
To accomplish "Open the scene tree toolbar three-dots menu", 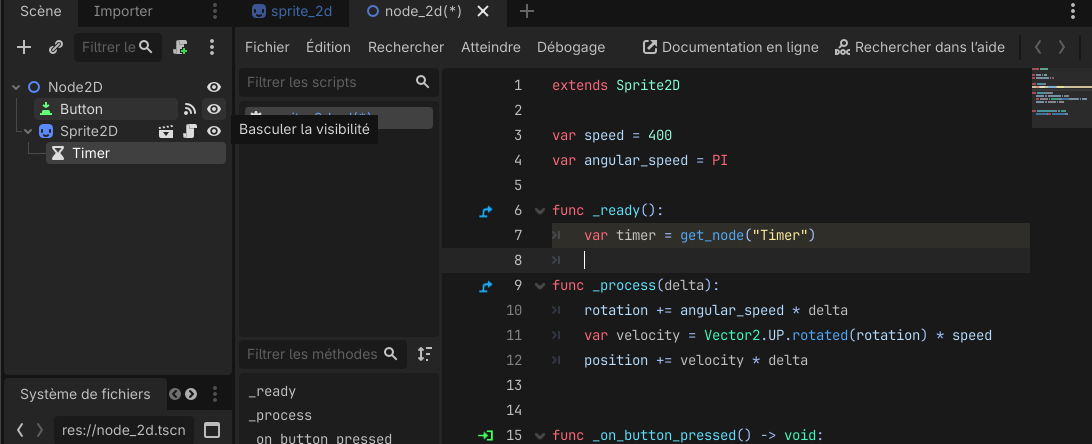I will pos(212,47).
